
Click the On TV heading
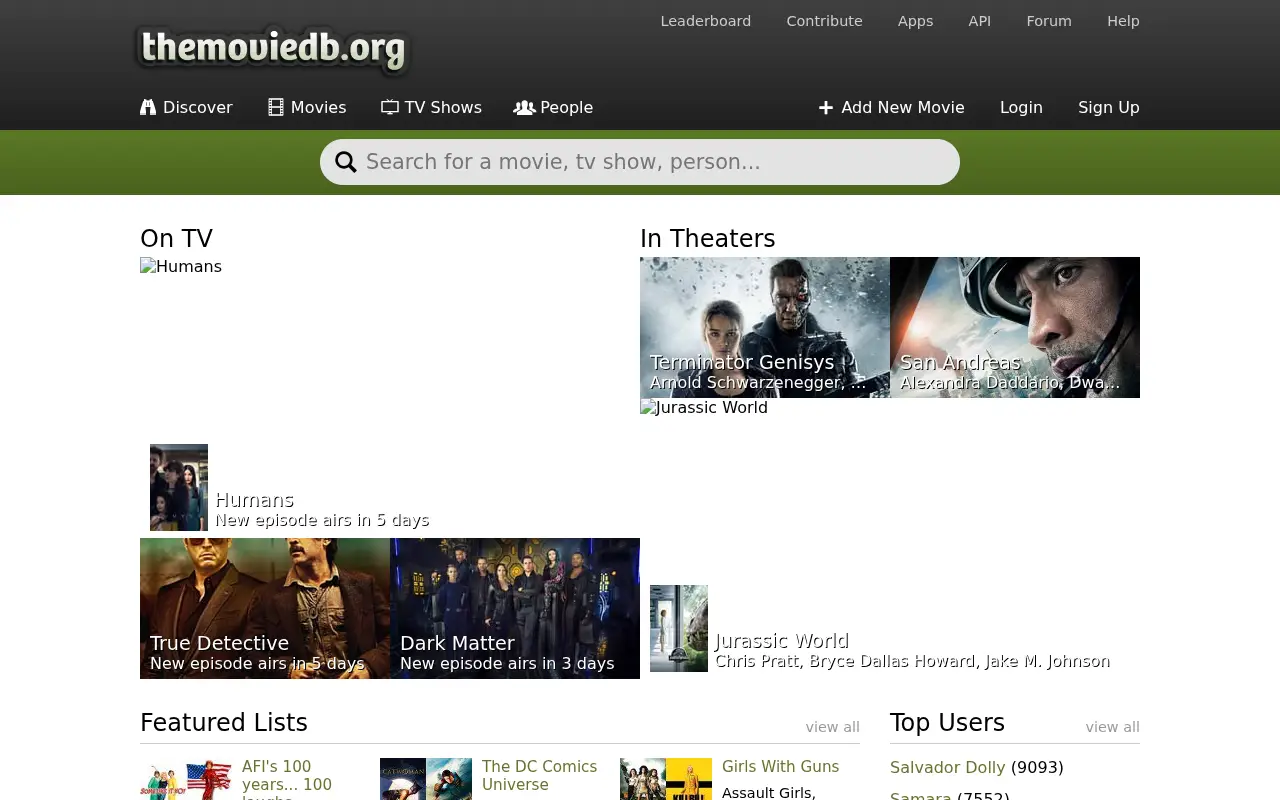(176, 239)
